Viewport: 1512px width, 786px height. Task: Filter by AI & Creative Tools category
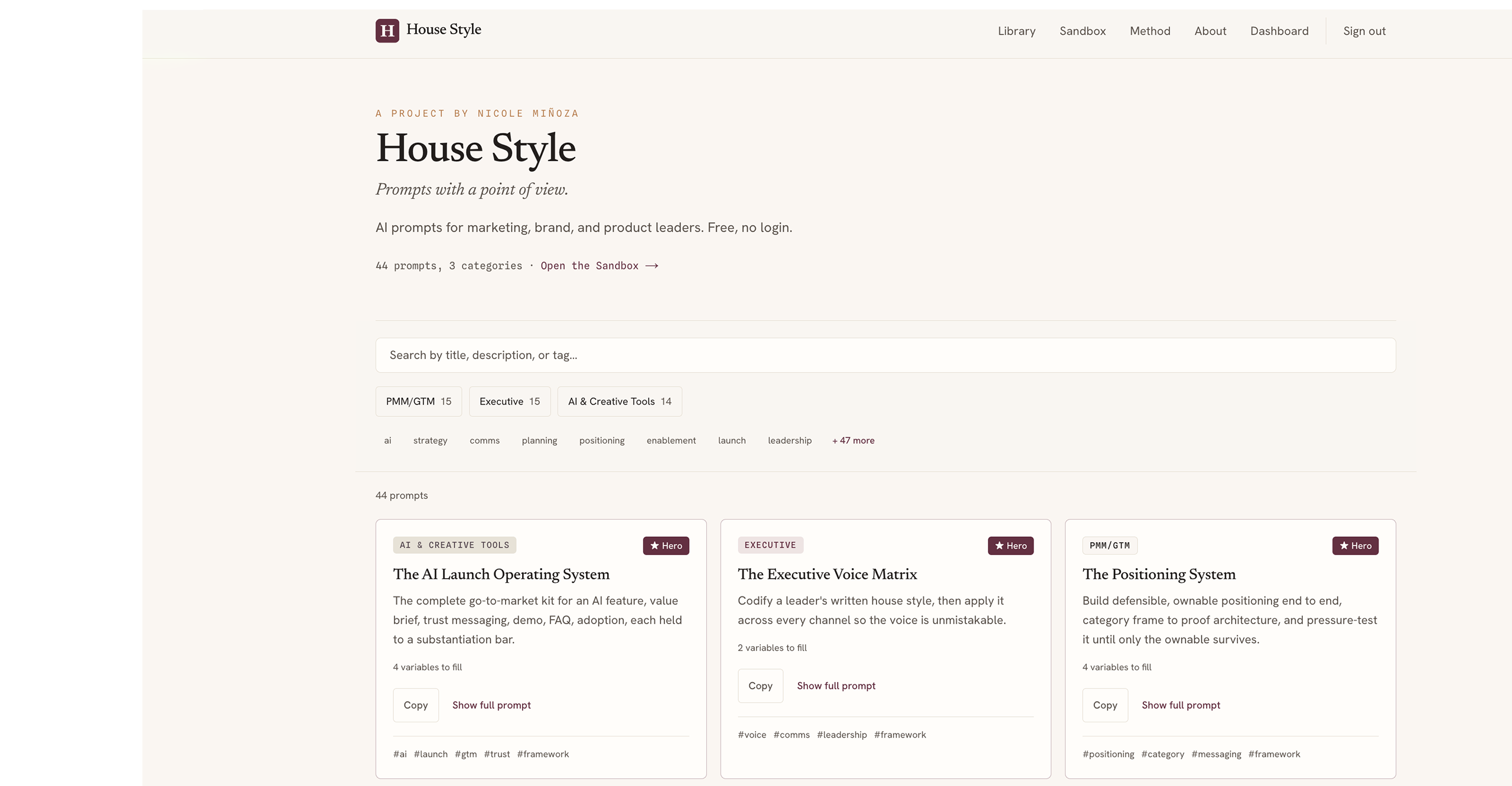[620, 402]
